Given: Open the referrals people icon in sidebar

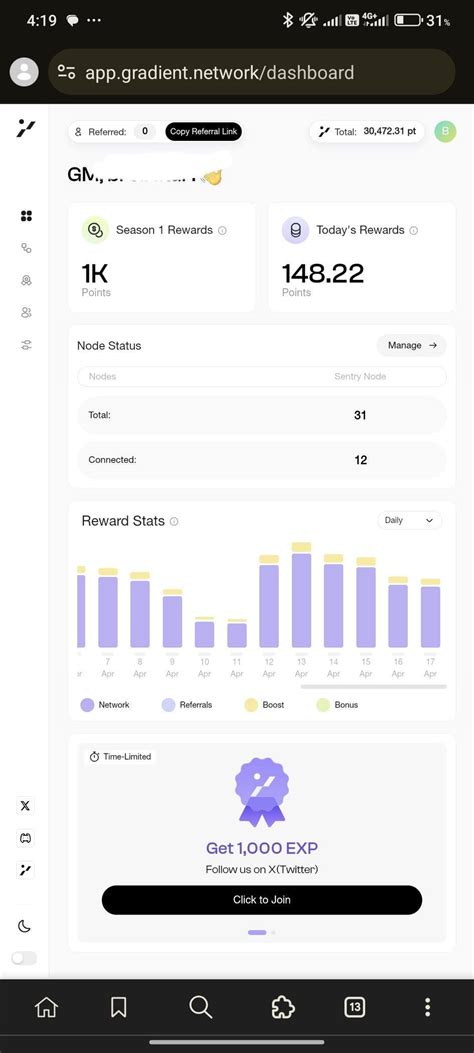Looking at the screenshot, I should (26, 312).
